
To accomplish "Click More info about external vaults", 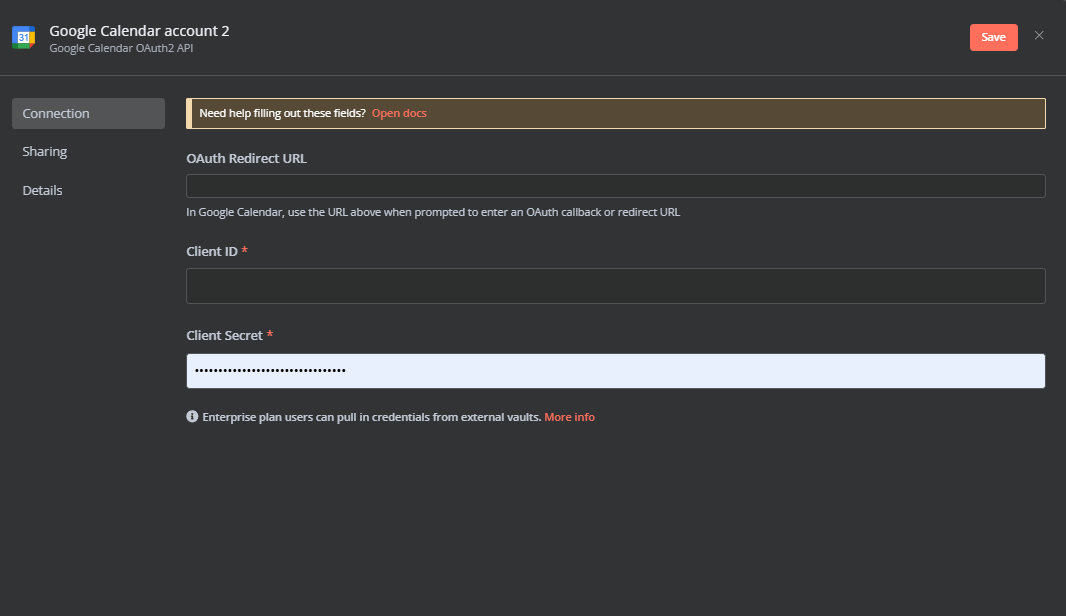I will pyautogui.click(x=569, y=417).
